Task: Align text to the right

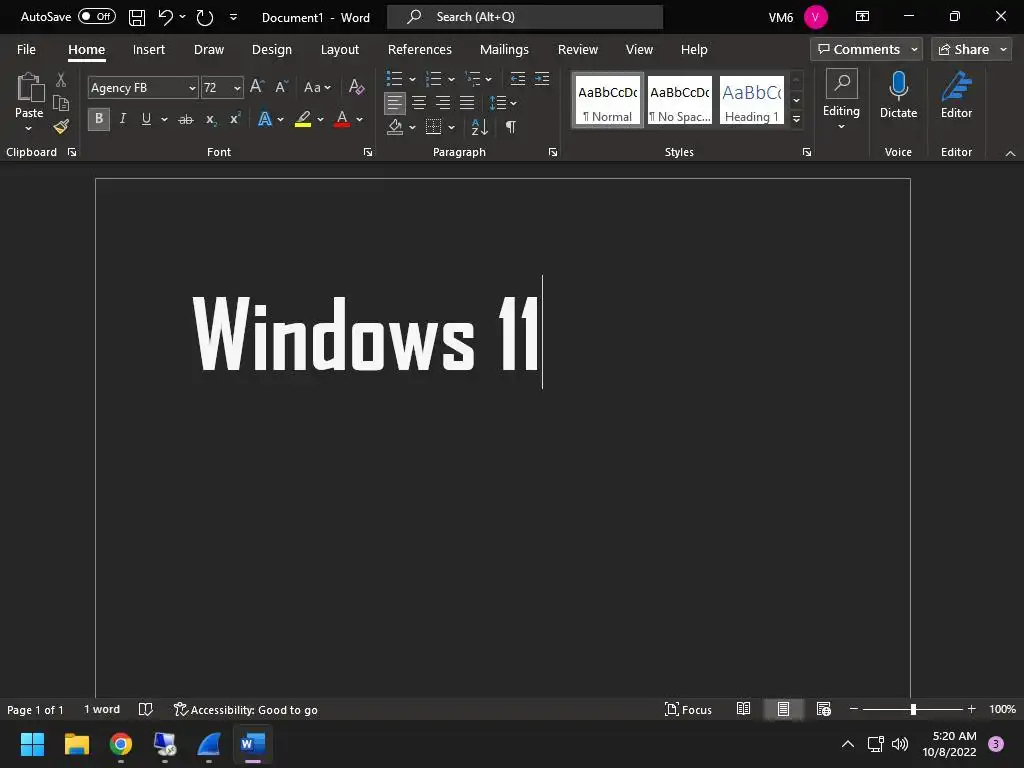Action: (443, 103)
